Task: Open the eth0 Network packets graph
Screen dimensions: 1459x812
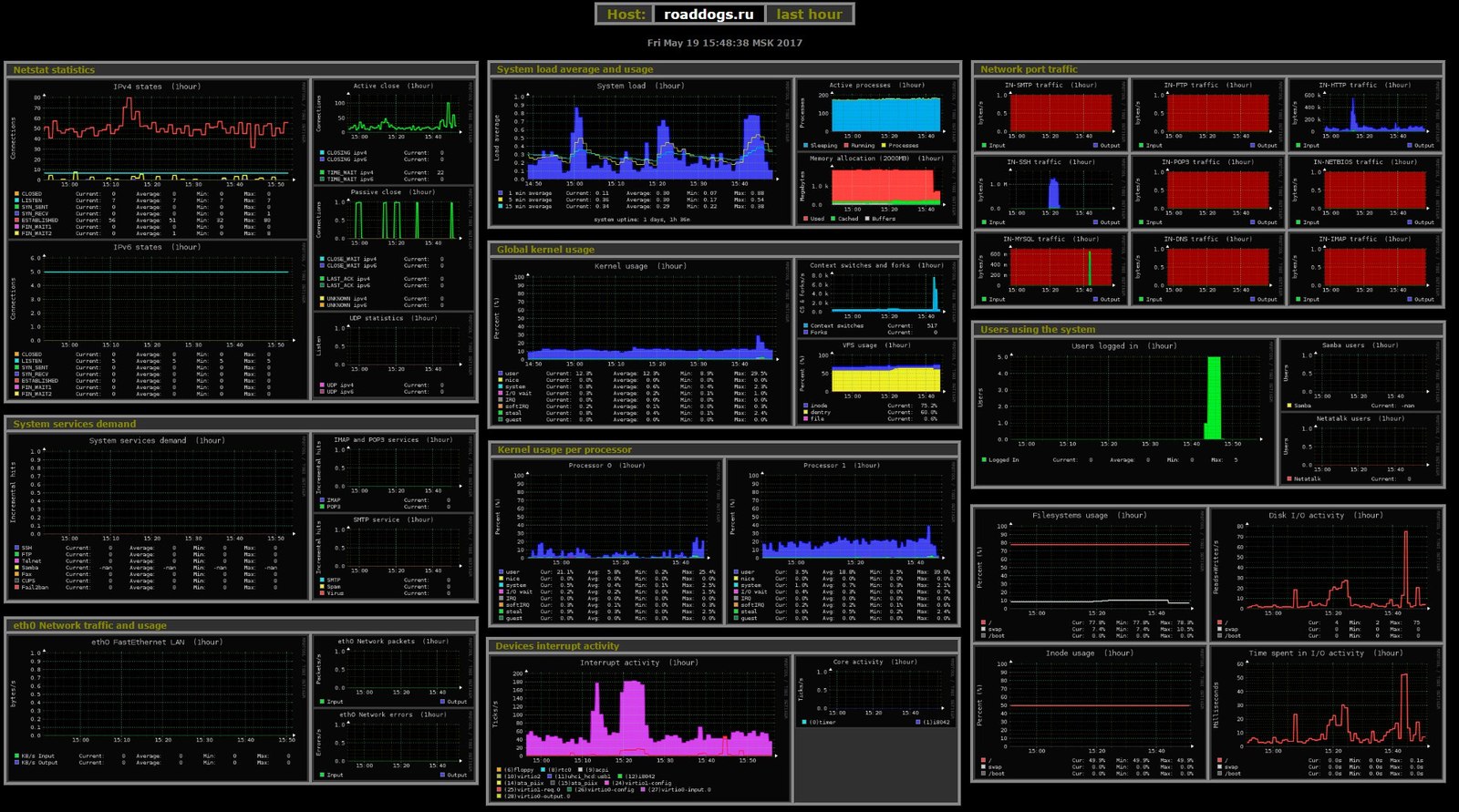Action: point(394,672)
